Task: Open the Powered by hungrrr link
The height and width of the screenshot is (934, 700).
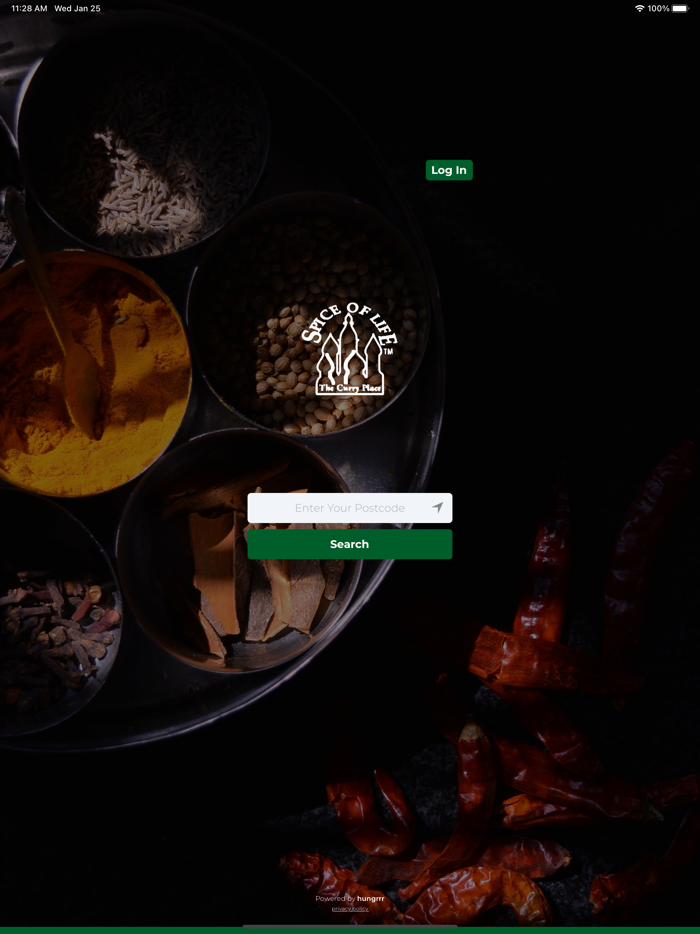Action: pyautogui.click(x=350, y=898)
